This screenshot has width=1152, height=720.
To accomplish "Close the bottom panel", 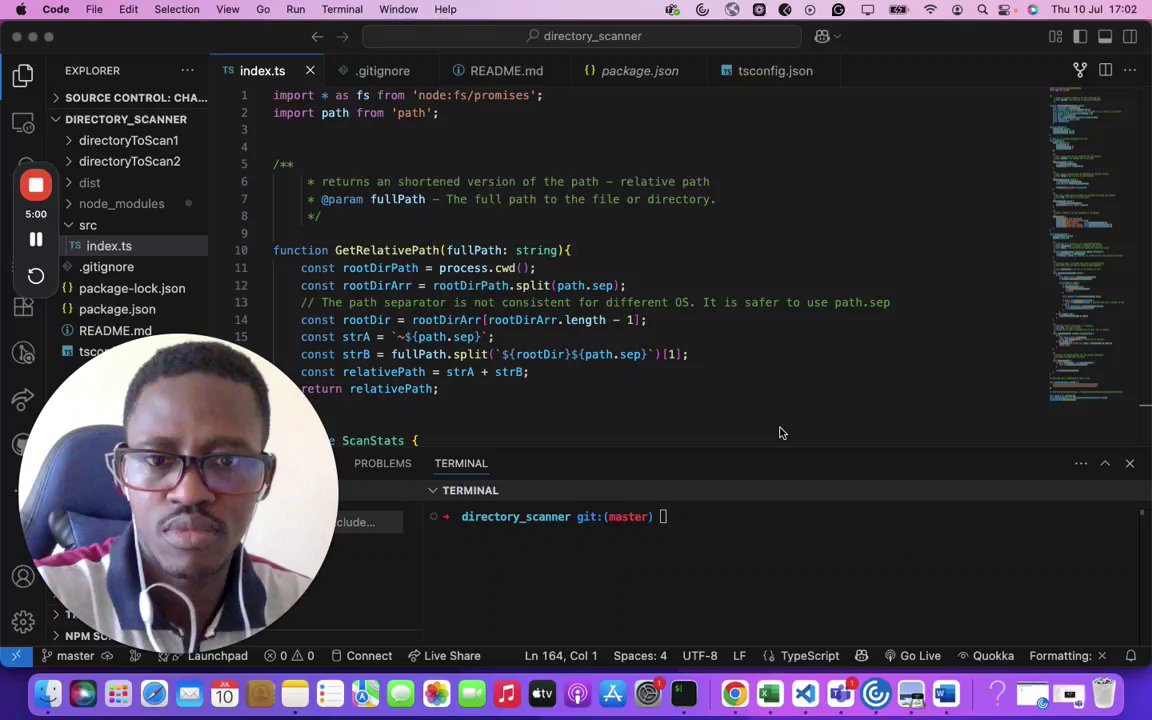I will point(1130,464).
